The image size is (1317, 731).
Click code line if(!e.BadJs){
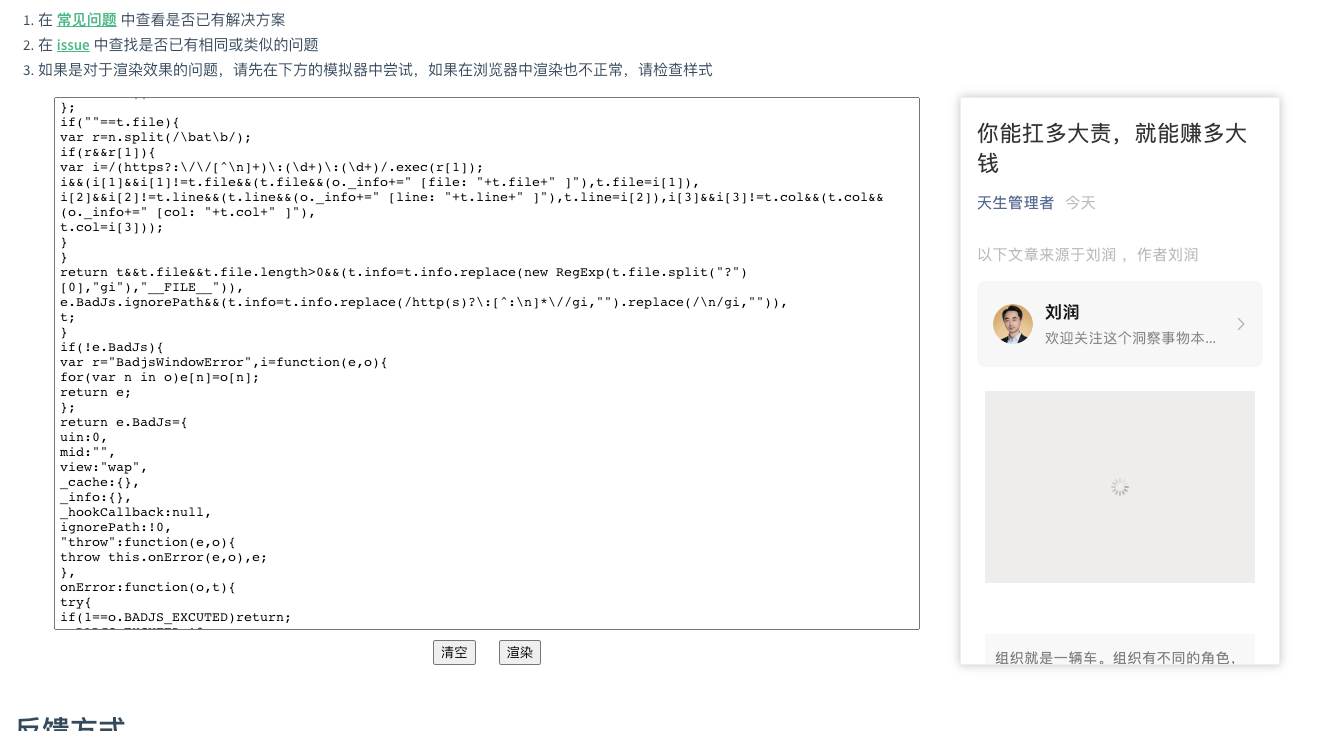point(112,347)
